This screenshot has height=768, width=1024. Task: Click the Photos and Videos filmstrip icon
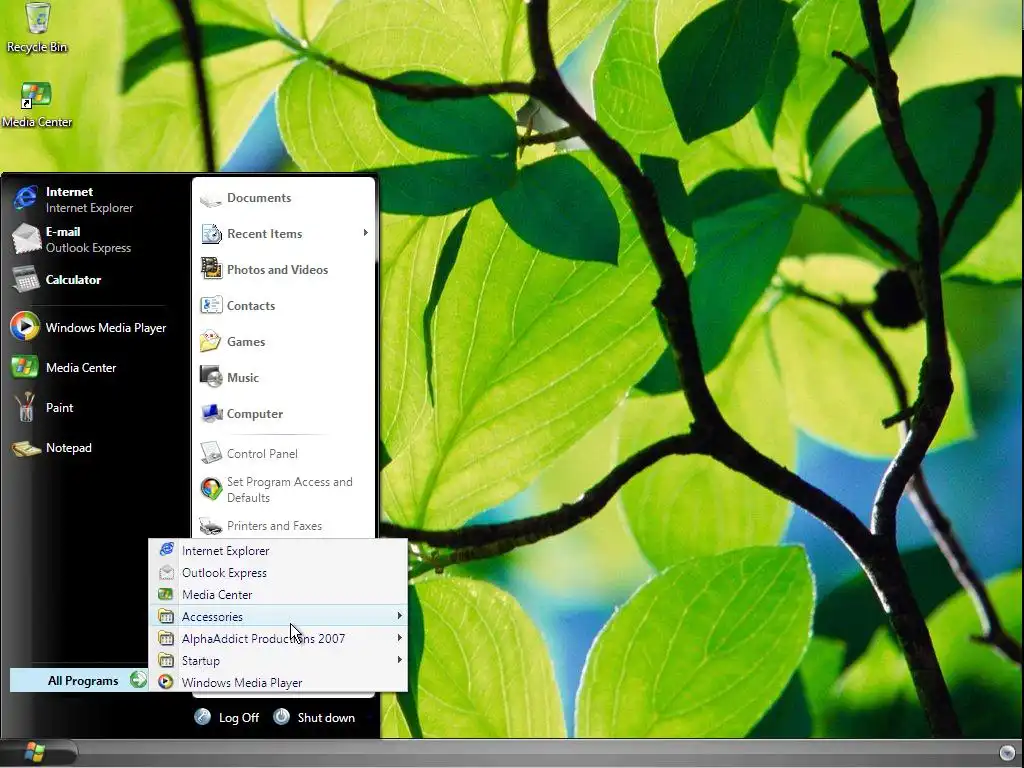(x=211, y=269)
